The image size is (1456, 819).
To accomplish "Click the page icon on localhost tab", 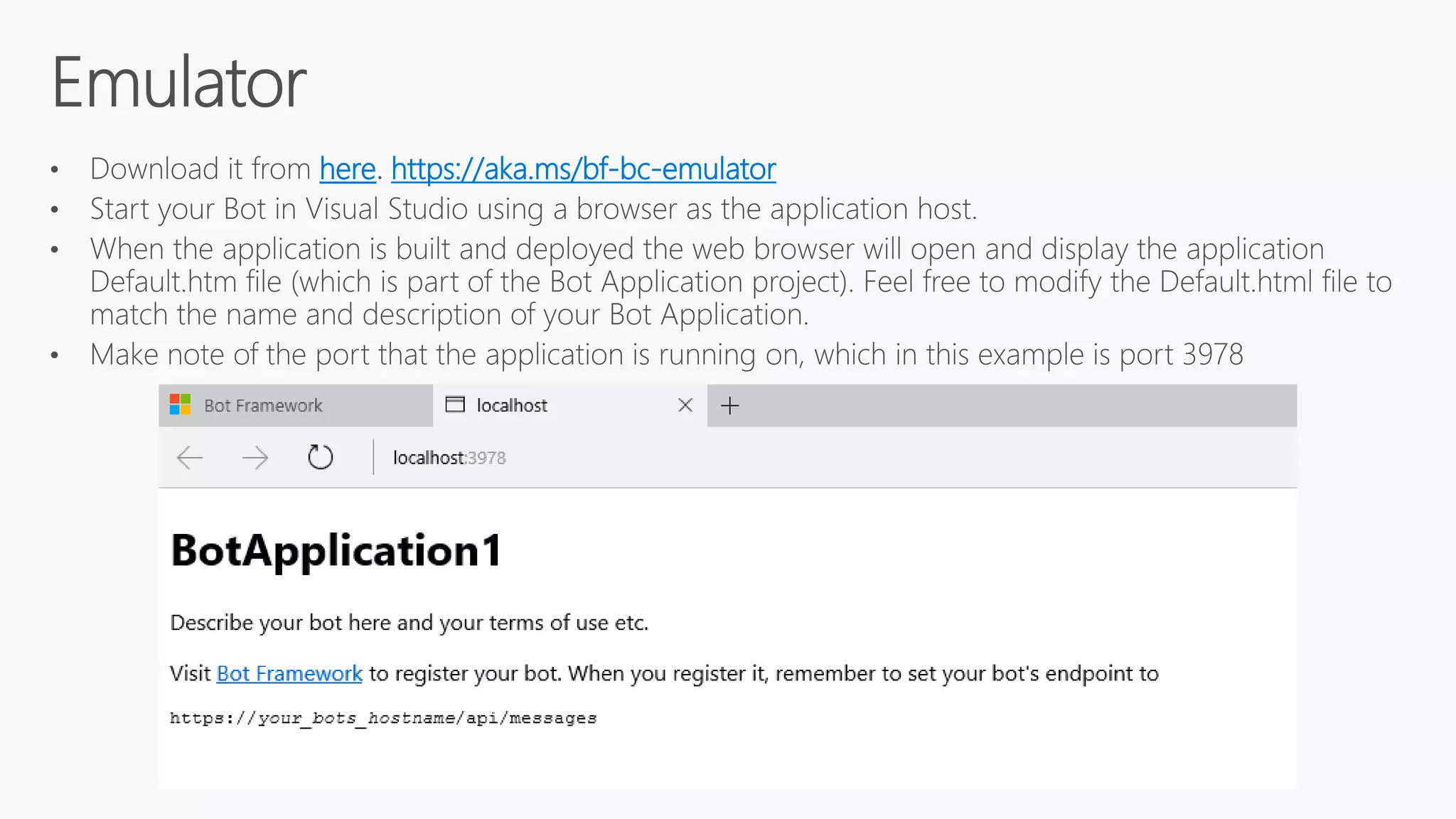I will coord(455,405).
